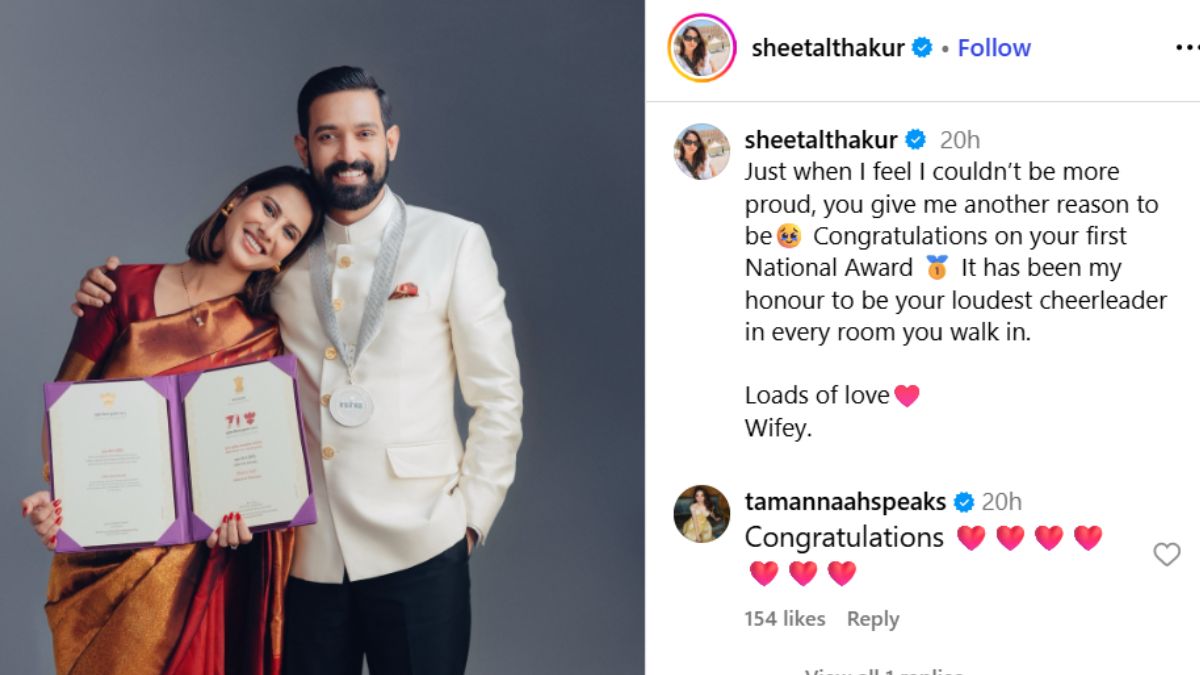Image resolution: width=1200 pixels, height=675 pixels.
Task: Follow sheetalthakur
Action: [994, 48]
